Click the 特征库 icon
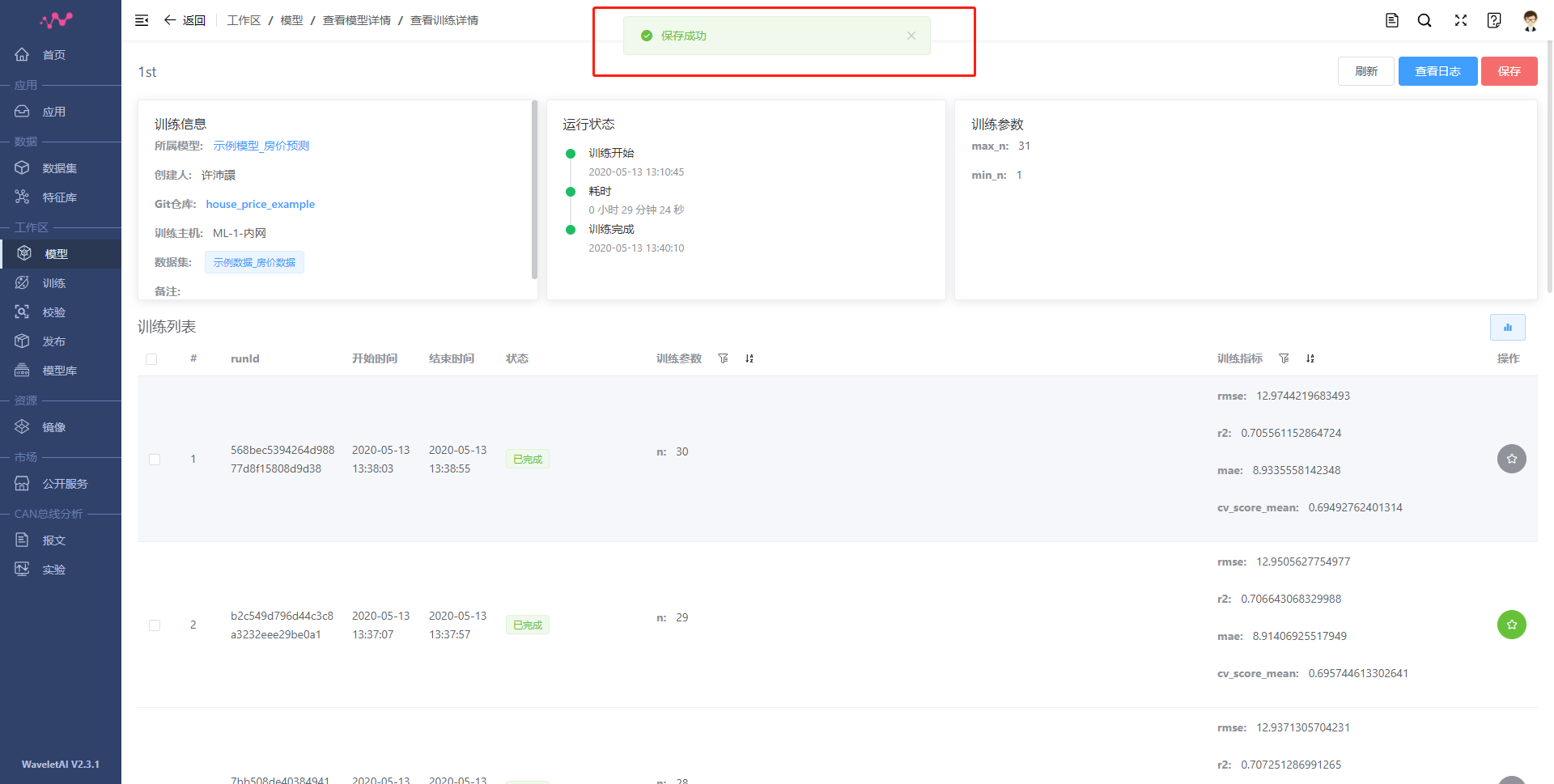Screen dimensions: 1554x784 pos(22,197)
